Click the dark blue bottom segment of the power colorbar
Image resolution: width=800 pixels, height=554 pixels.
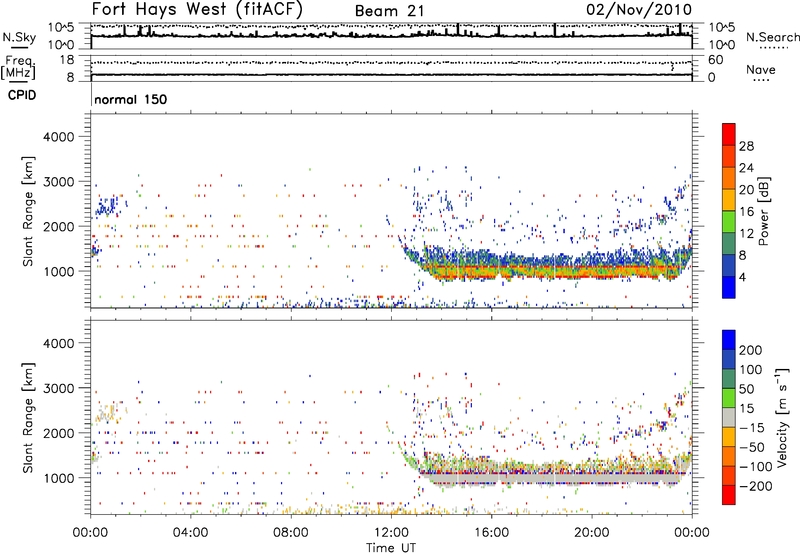(x=729, y=287)
